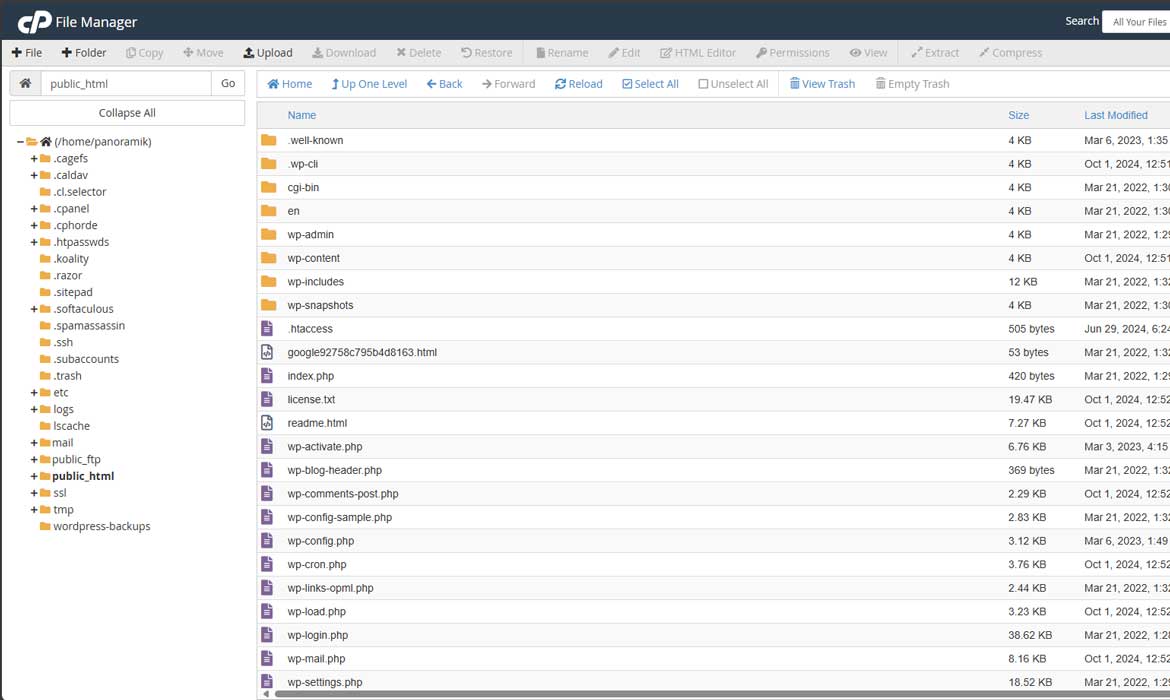Expand the mail folder in tree

(x=34, y=443)
